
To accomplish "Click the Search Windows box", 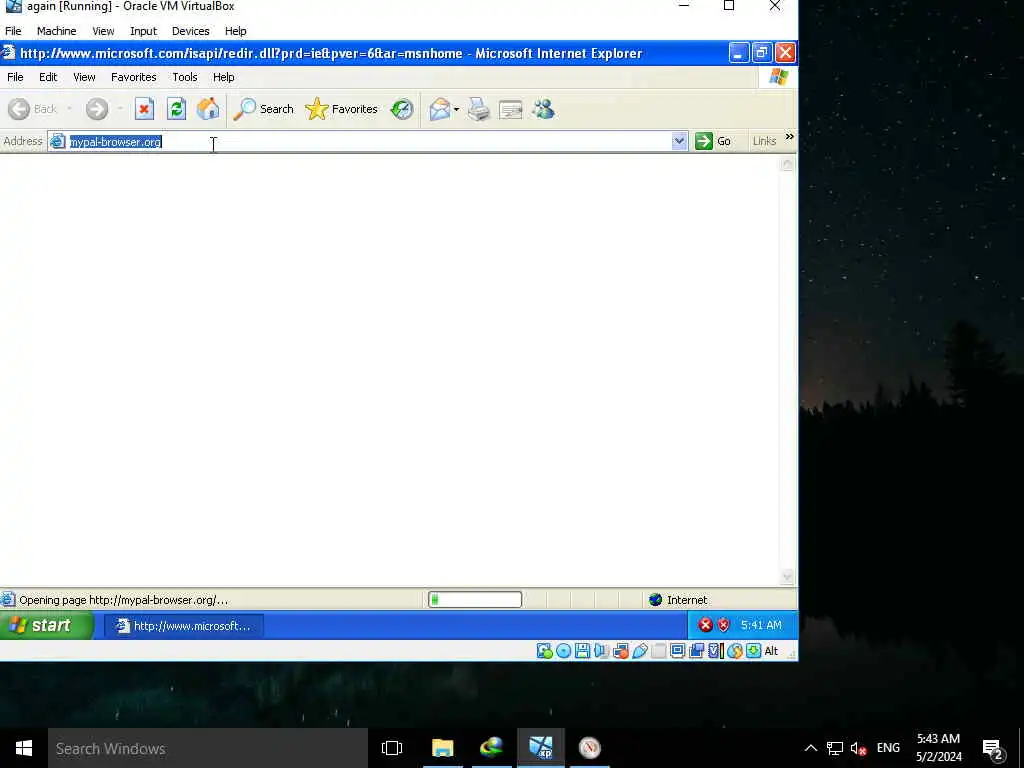I will 208,748.
